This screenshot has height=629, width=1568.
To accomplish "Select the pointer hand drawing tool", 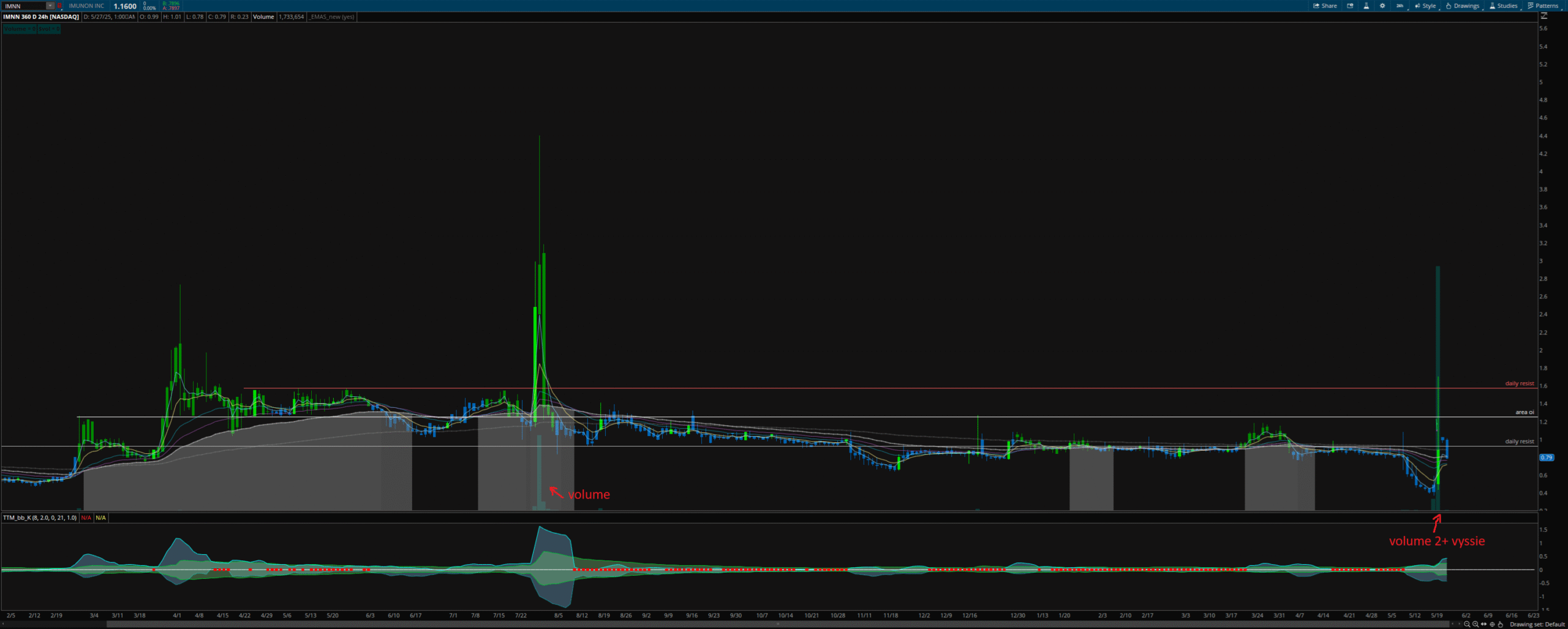I will pos(1500,624).
